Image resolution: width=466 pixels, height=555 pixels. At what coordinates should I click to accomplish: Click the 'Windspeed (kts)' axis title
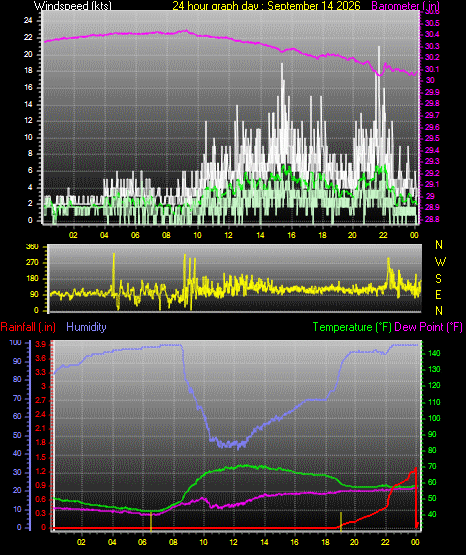click(73, 5)
